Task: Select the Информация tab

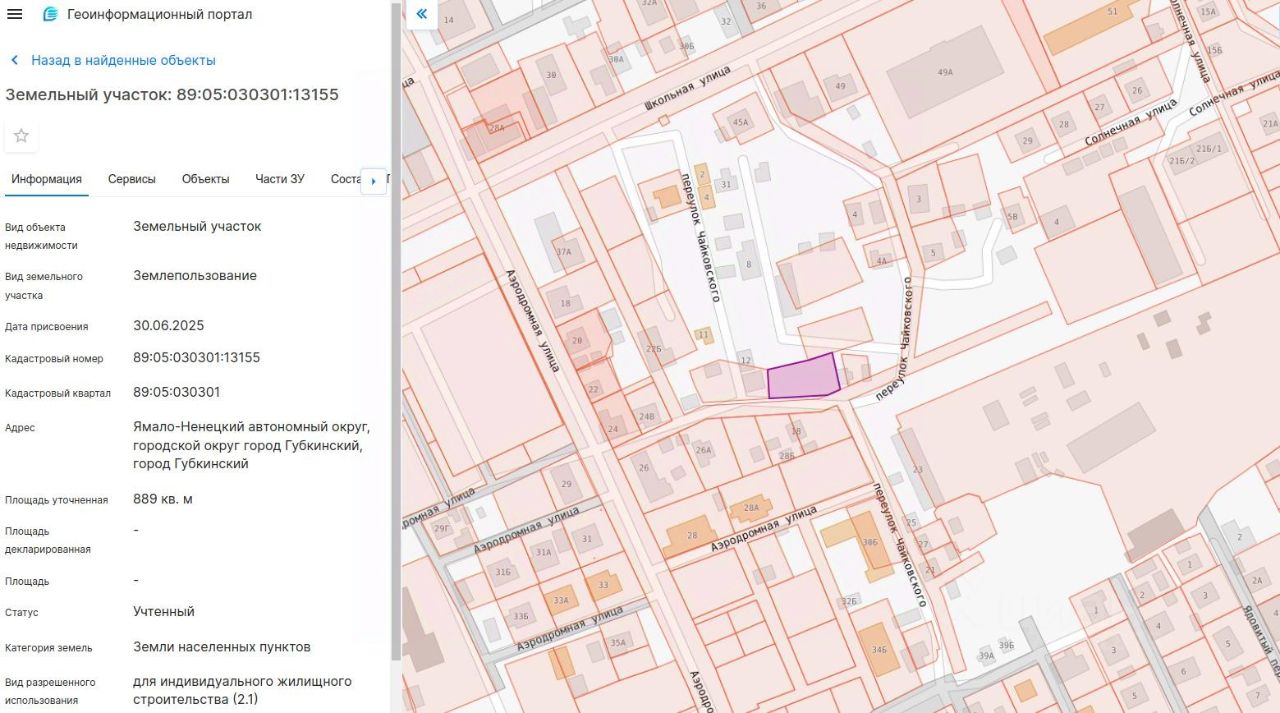Action: [x=47, y=179]
